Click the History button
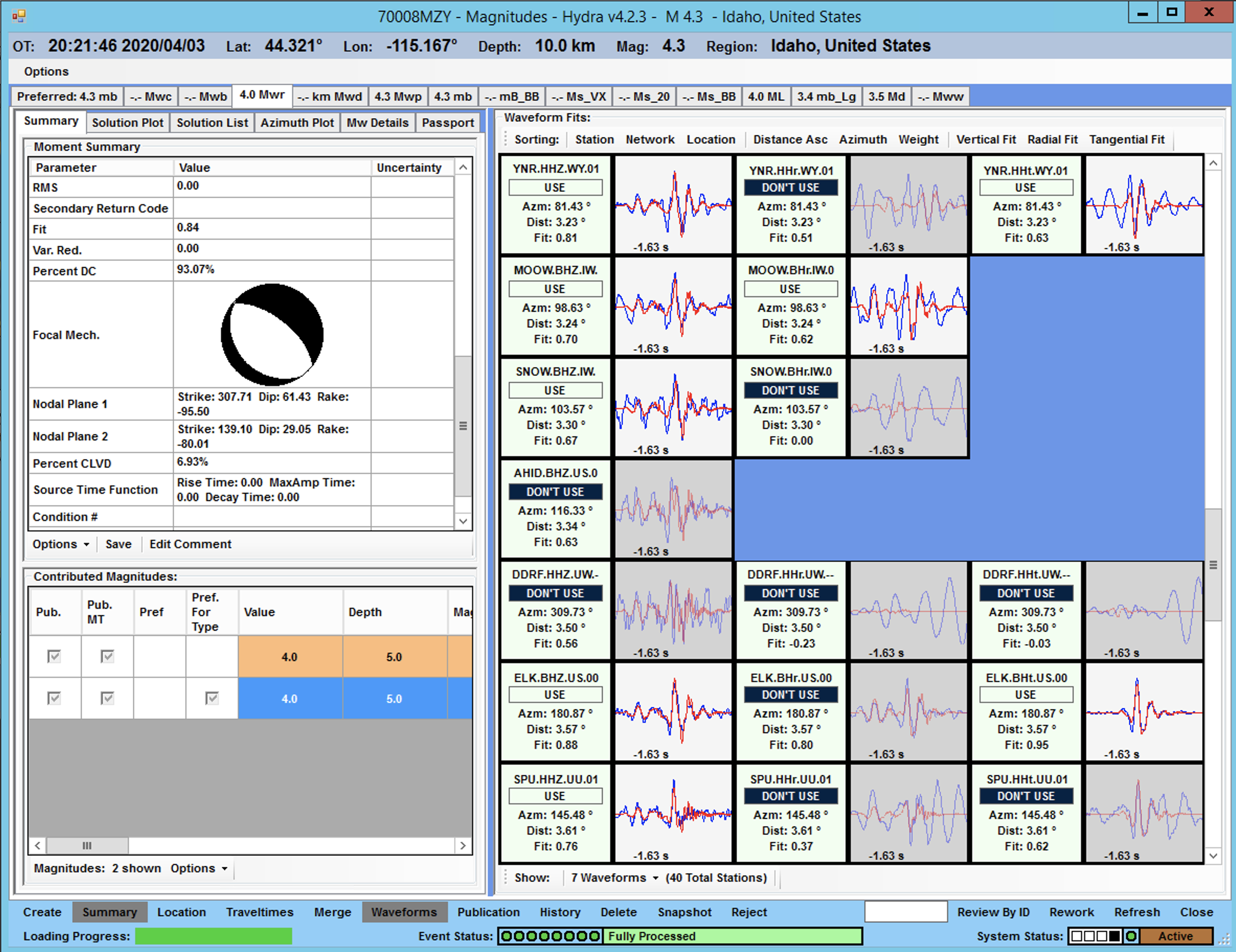This screenshot has height=952, width=1236. point(560,912)
